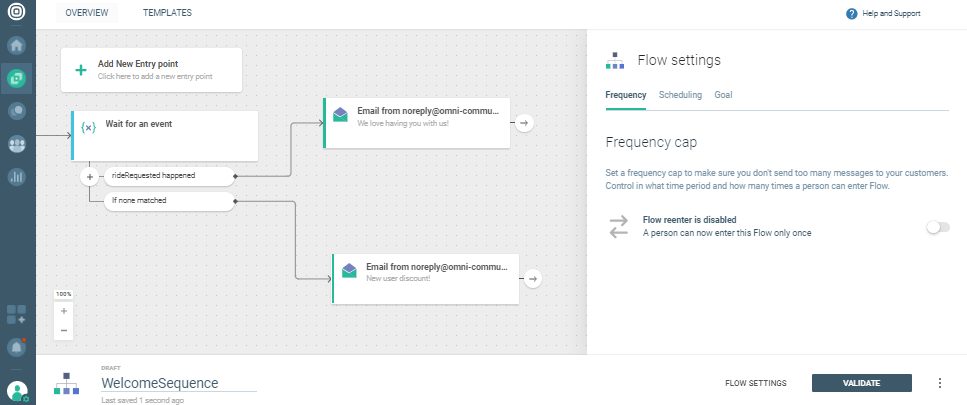Click the apps grid icon in sidebar
The height and width of the screenshot is (405, 967).
pyautogui.click(x=17, y=314)
